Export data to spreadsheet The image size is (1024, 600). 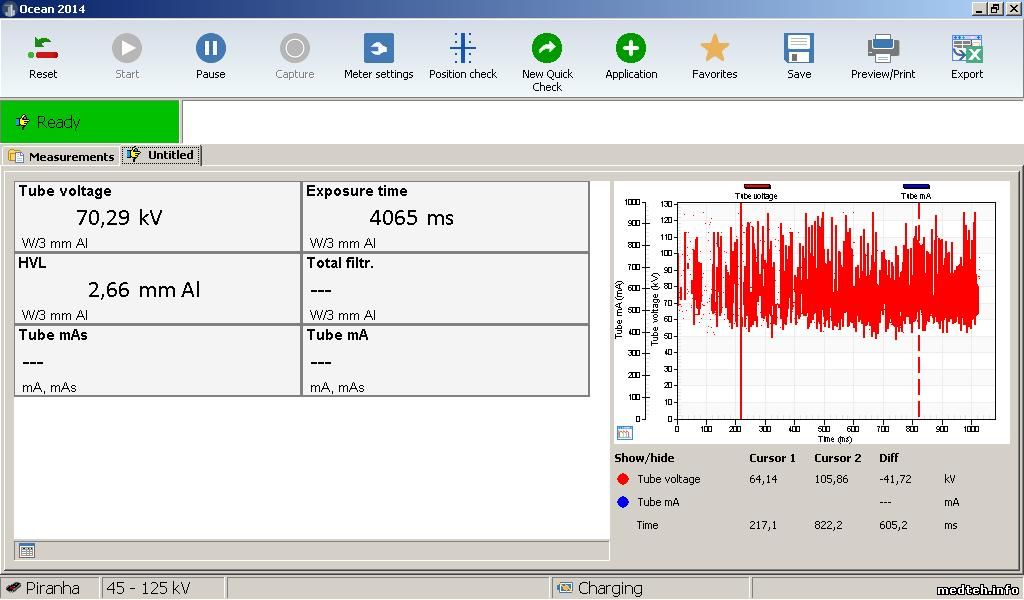(967, 49)
